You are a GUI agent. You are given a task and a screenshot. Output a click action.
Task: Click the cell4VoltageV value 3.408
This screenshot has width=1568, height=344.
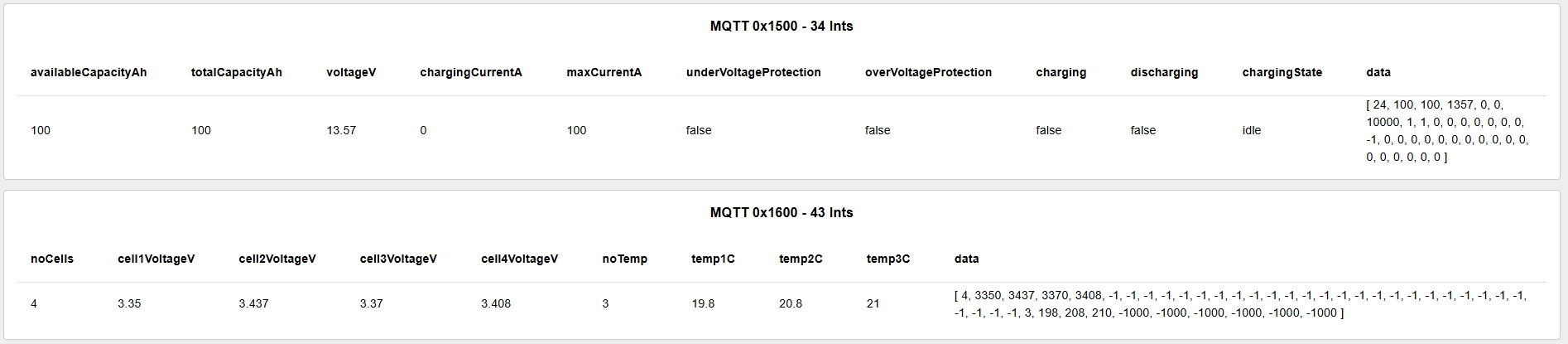[x=495, y=303]
